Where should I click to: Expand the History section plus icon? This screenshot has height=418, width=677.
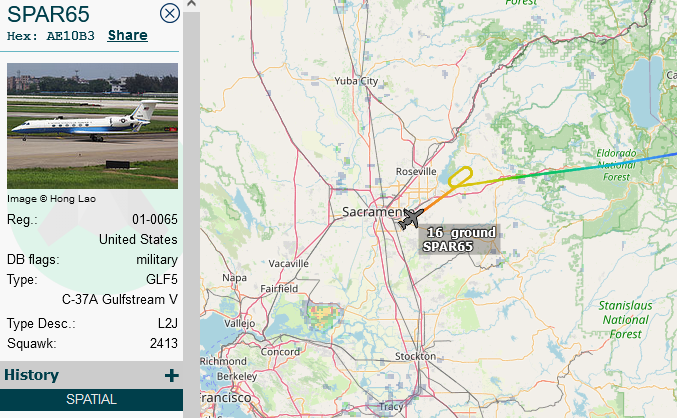(x=171, y=375)
